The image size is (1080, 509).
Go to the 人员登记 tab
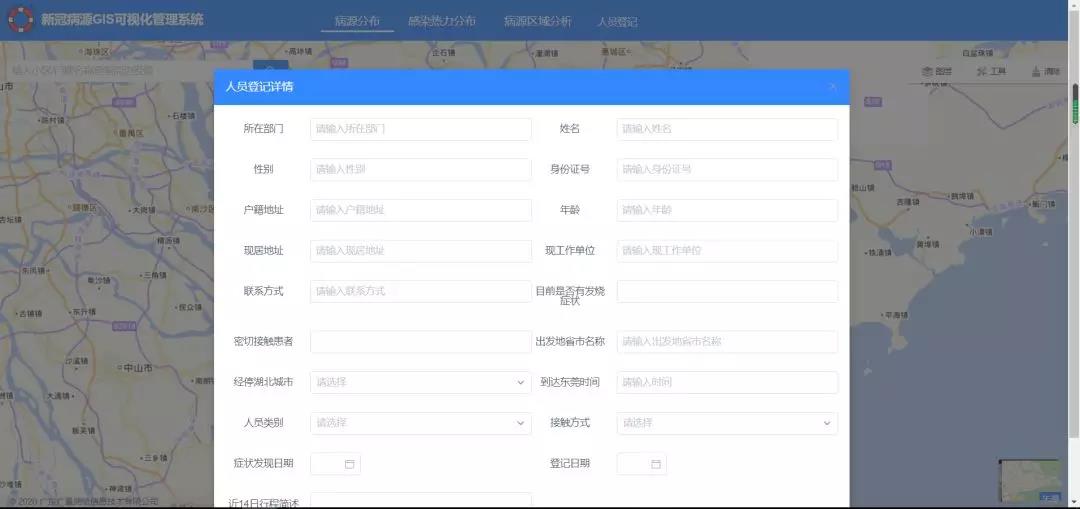click(617, 21)
